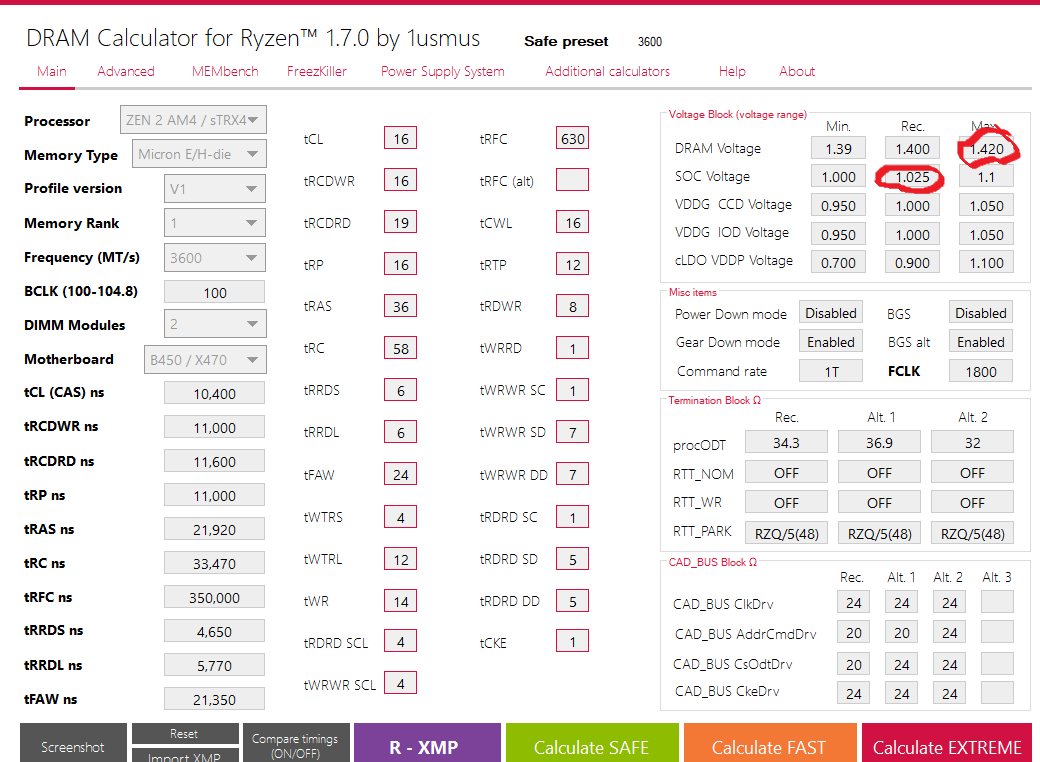
Task: Open the Profile version dropdown
Action: 215,188
